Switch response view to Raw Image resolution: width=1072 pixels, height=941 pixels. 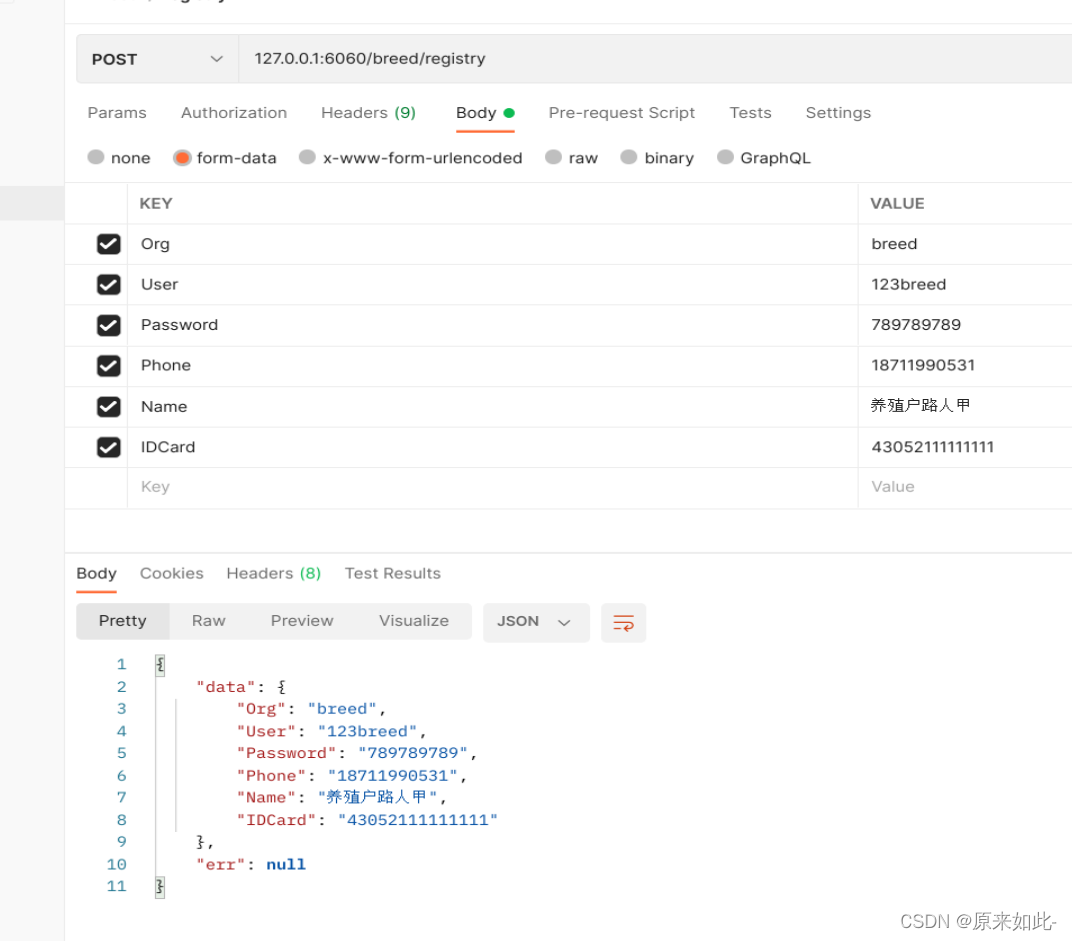pyautogui.click(x=209, y=621)
